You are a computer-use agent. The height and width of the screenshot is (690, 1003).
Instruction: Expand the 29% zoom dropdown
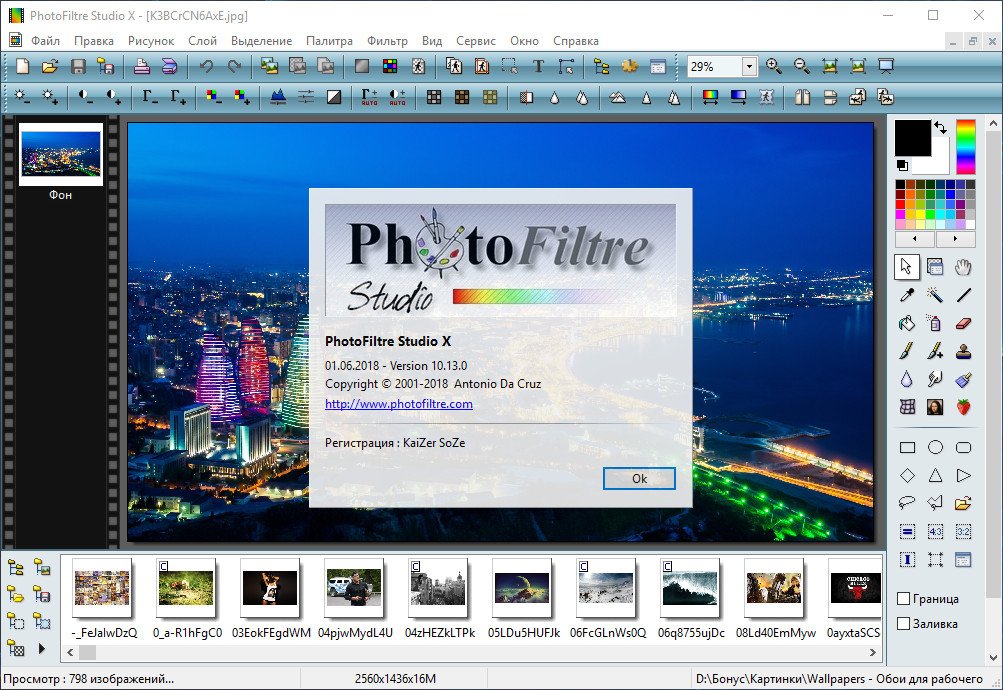749,67
